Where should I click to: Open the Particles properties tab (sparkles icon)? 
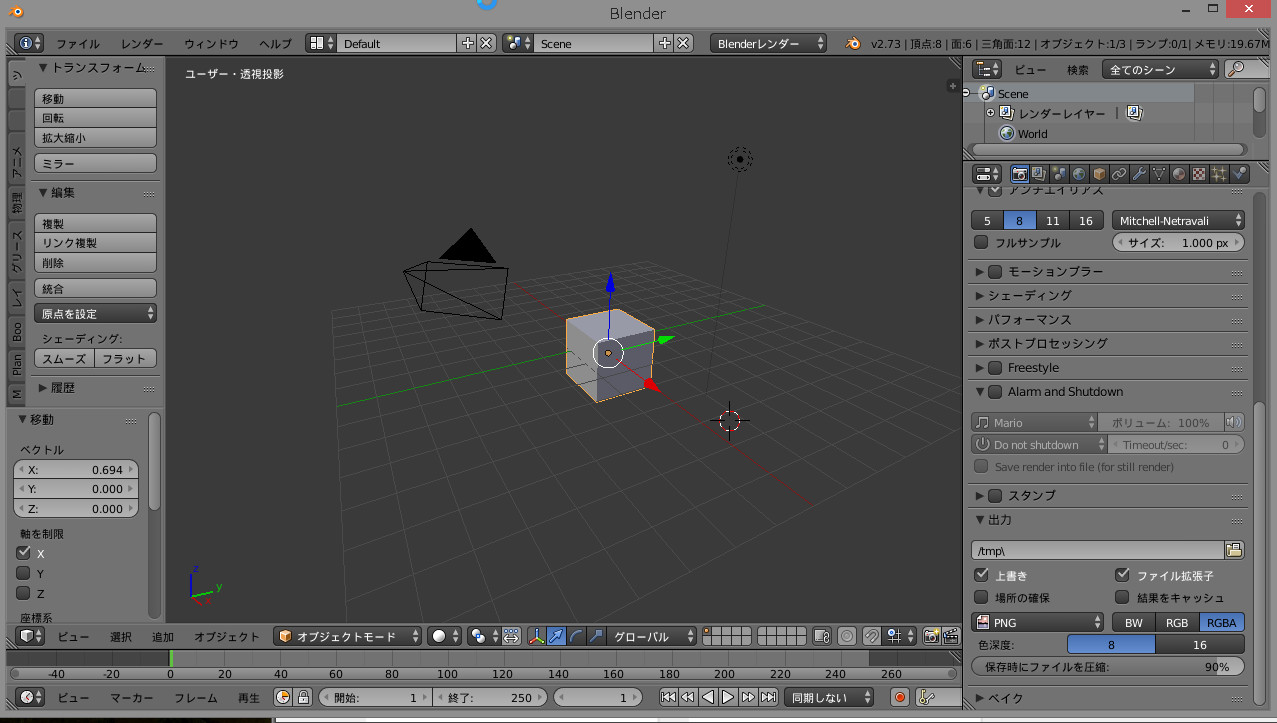pyautogui.click(x=1219, y=174)
